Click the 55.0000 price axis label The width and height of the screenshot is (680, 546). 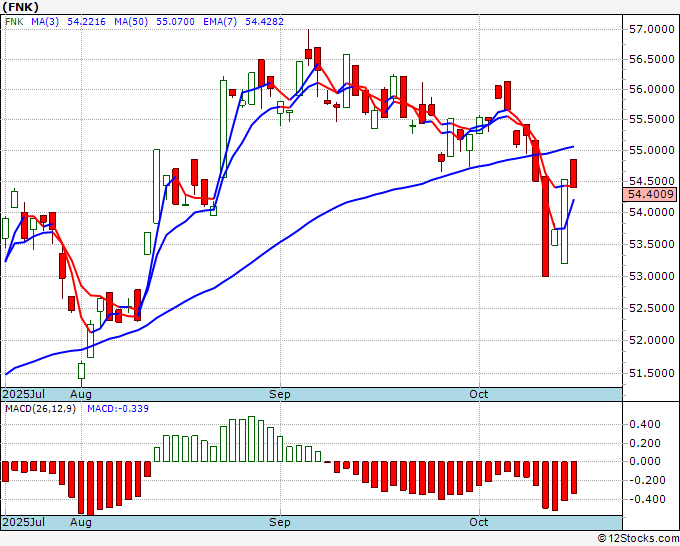[x=651, y=150]
